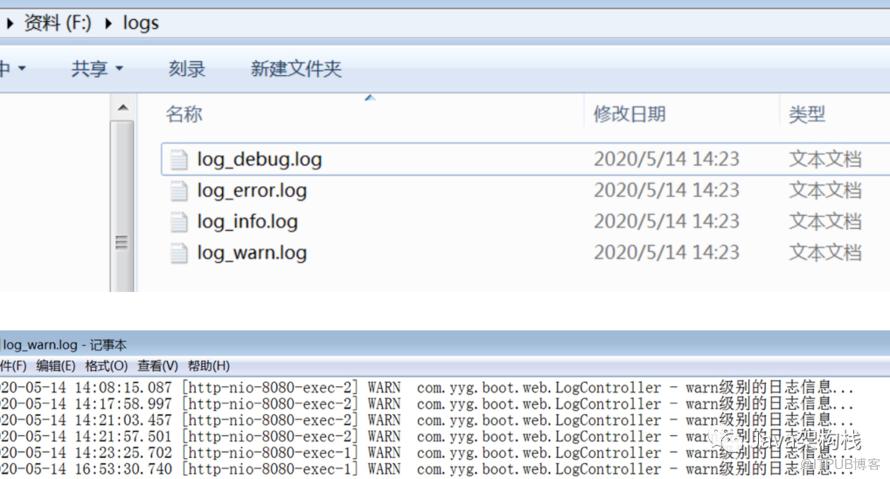Click the 文本文档 type of log_warn.log
890x479 pixels.
click(825, 253)
